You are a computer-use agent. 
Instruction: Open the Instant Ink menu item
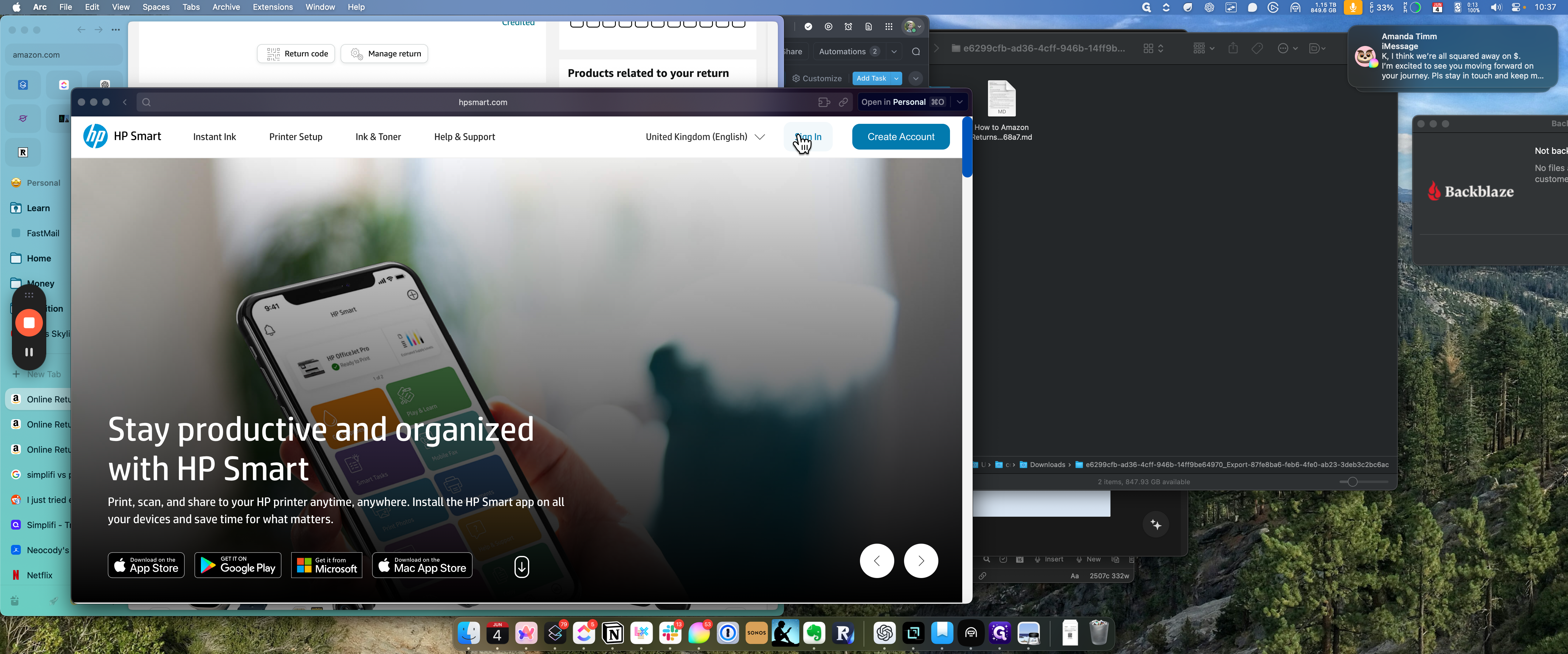click(214, 137)
